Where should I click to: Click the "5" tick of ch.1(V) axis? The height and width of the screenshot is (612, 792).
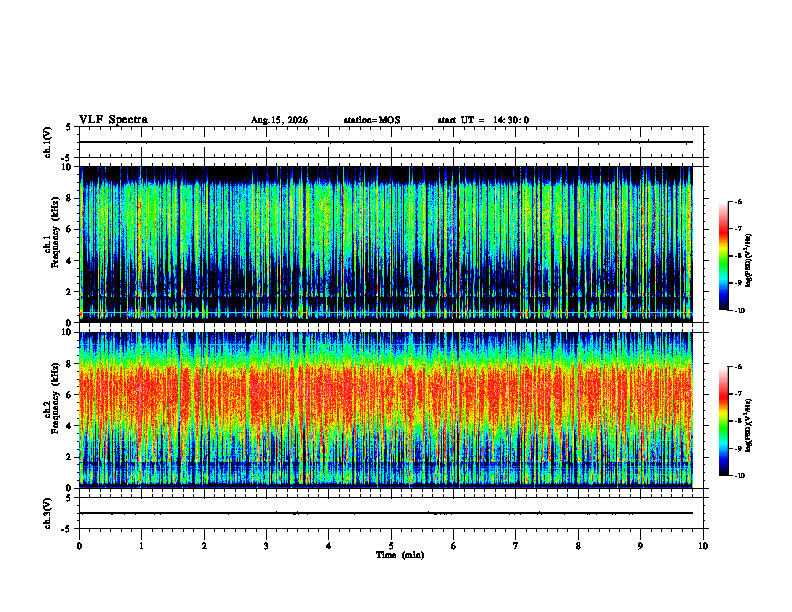68,127
